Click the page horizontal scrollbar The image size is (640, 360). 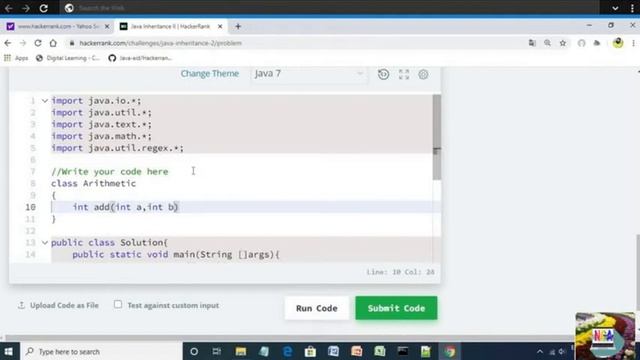pyautogui.click(x=288, y=338)
